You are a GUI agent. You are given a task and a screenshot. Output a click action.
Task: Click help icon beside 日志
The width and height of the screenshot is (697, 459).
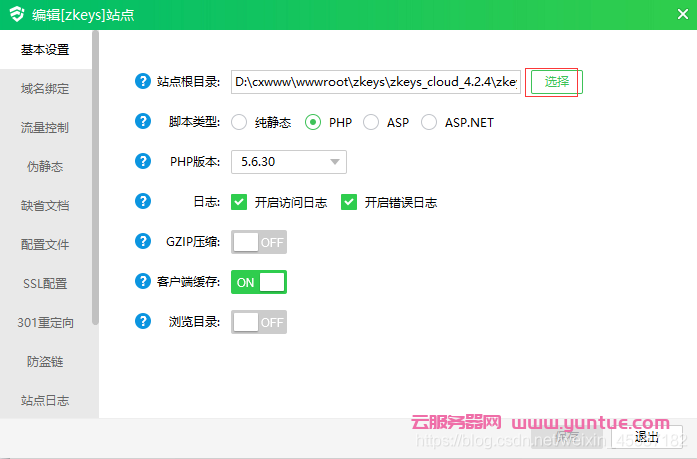tap(142, 201)
